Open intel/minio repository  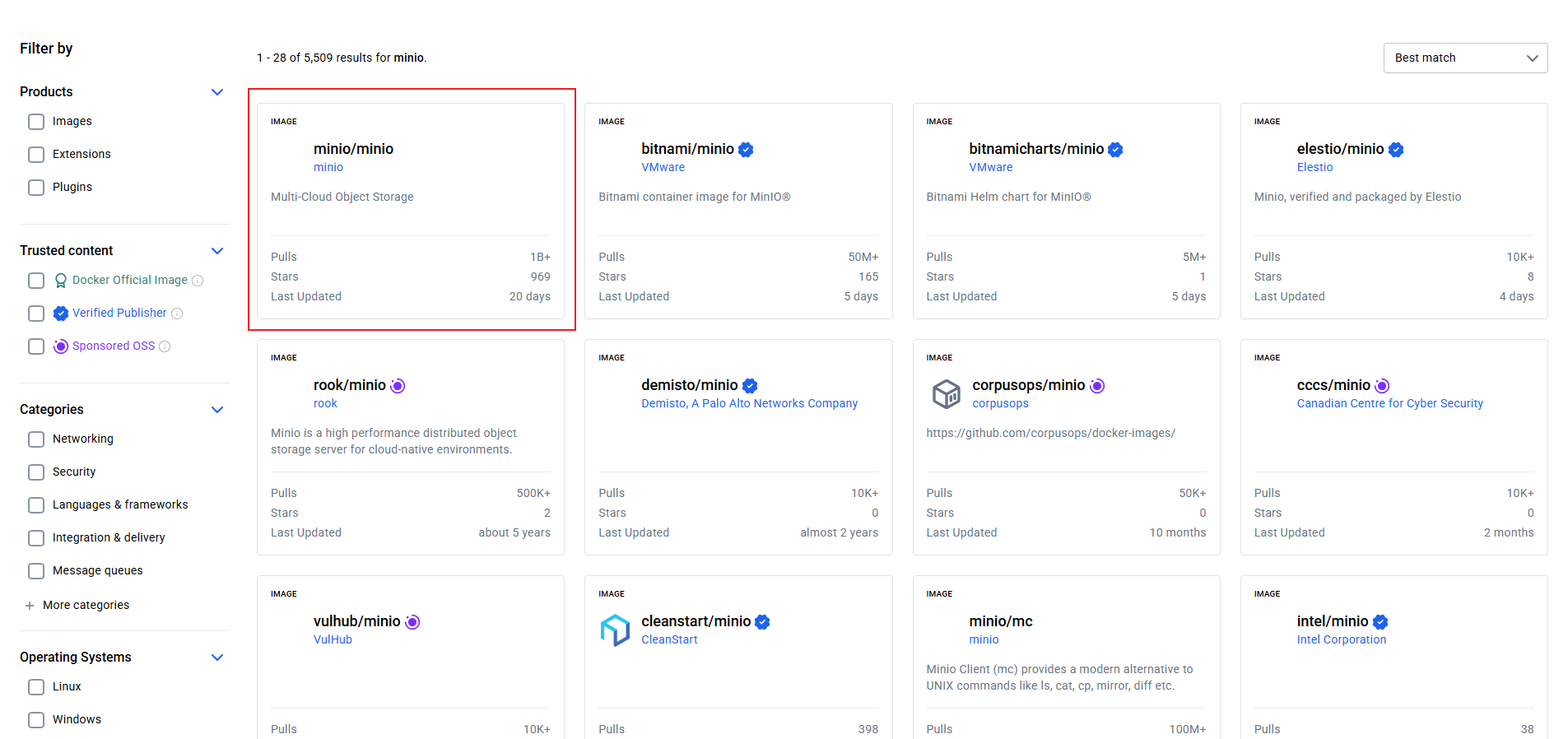click(x=1333, y=621)
